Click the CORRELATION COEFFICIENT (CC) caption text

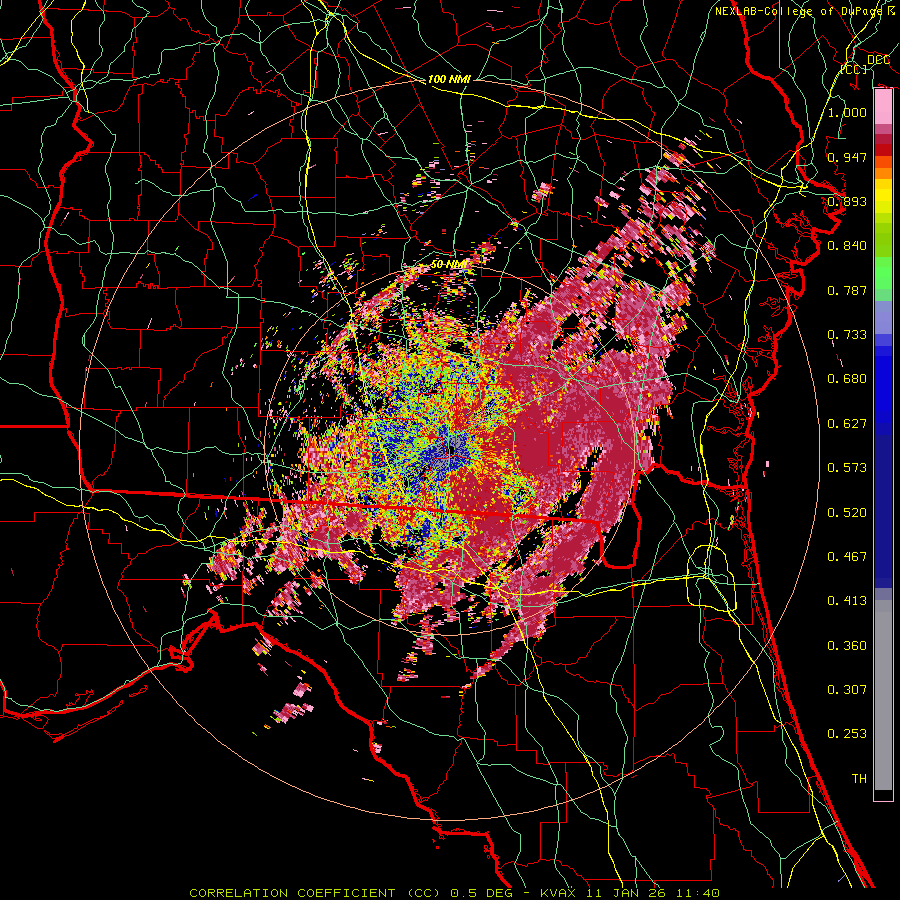tap(315, 893)
